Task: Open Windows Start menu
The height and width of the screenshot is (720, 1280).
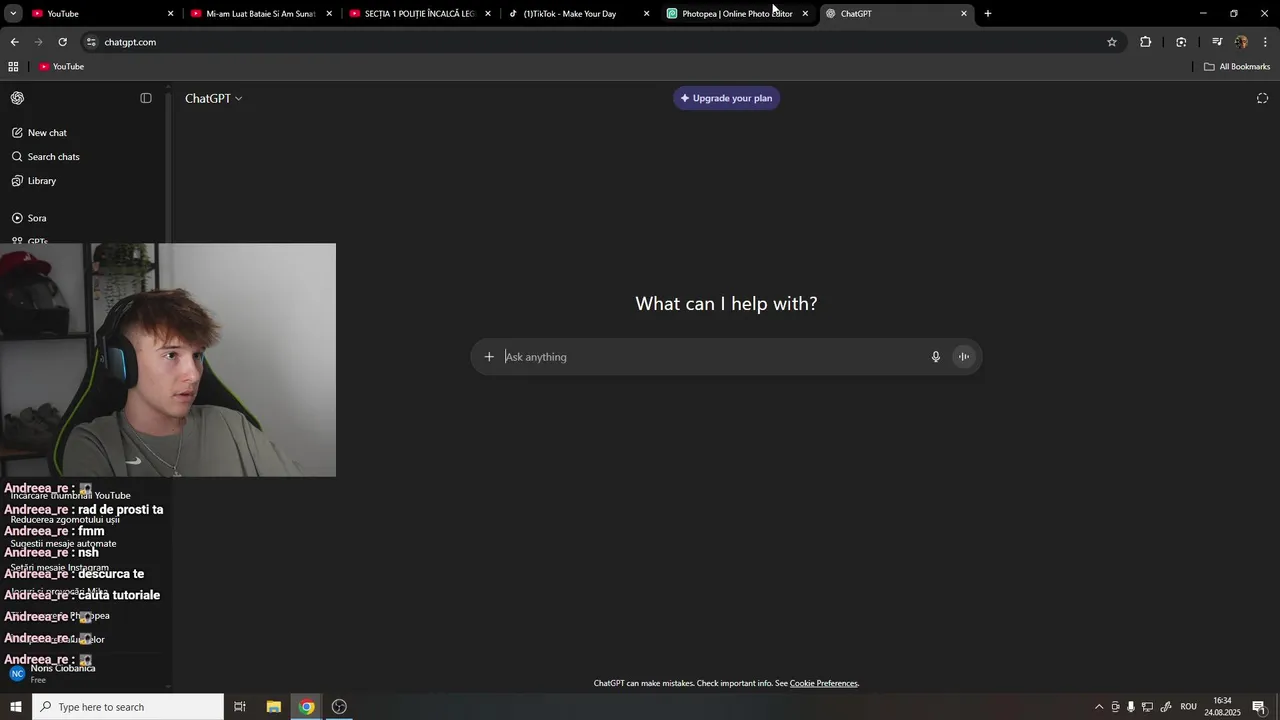Action: [15, 707]
